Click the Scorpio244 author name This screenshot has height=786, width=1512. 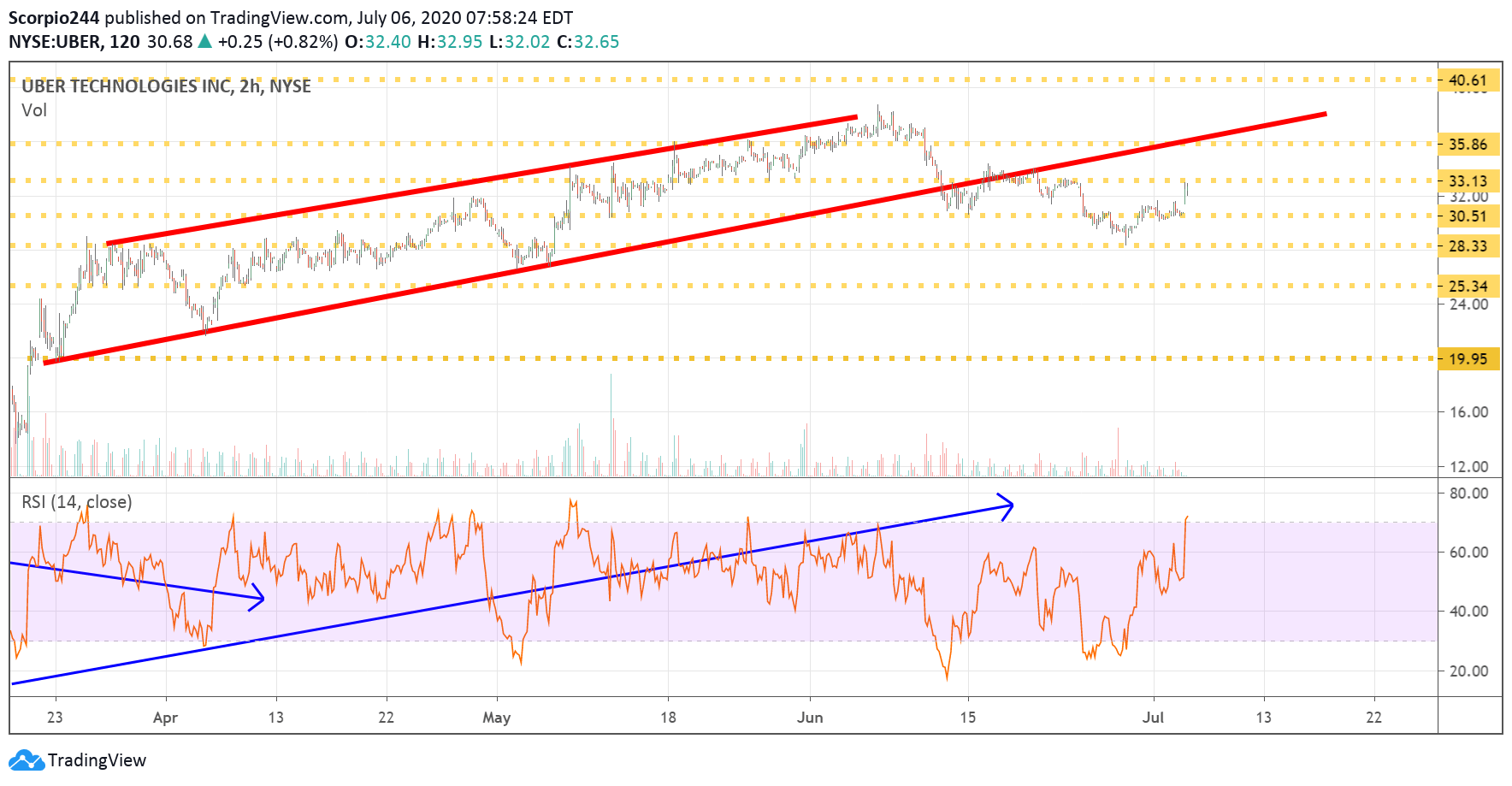point(54,18)
